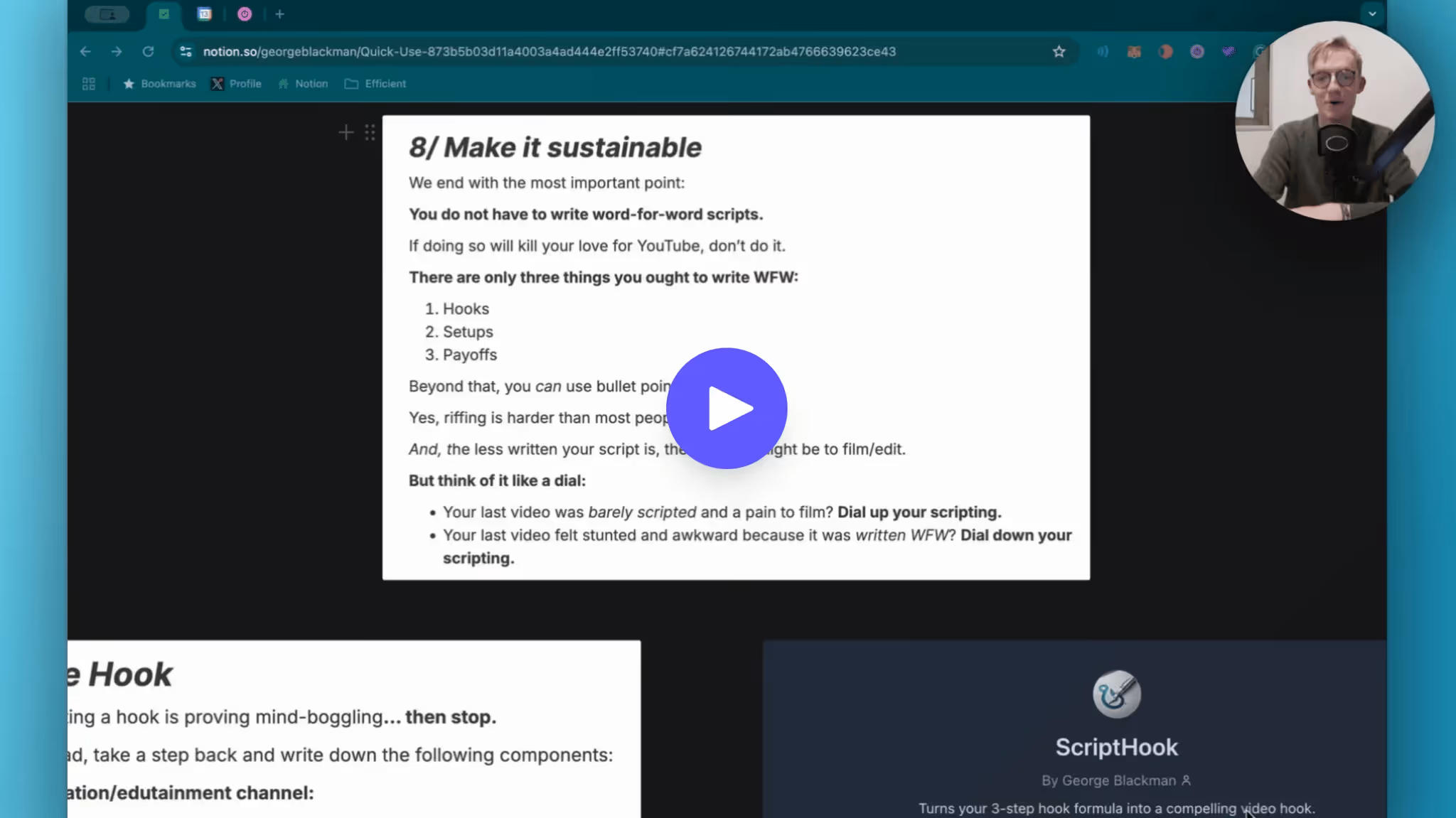1456x818 pixels.
Task: Open the profile switcher pill in tab strip
Action: [x=107, y=14]
